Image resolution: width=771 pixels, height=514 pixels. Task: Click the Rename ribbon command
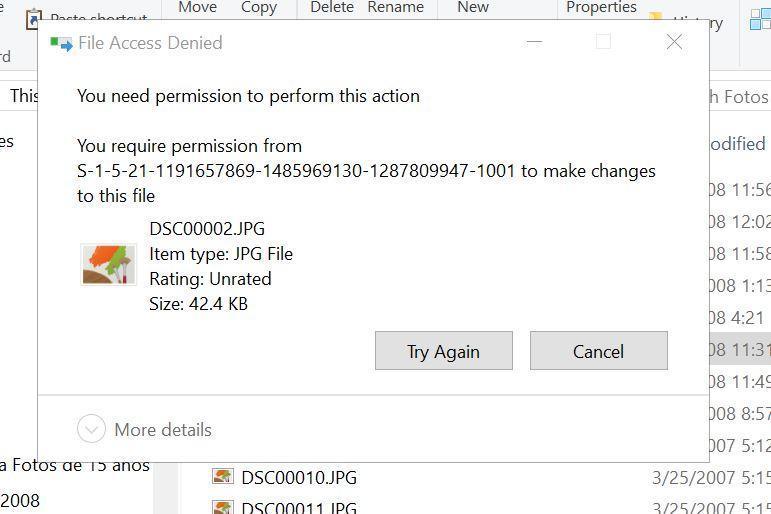pos(395,7)
